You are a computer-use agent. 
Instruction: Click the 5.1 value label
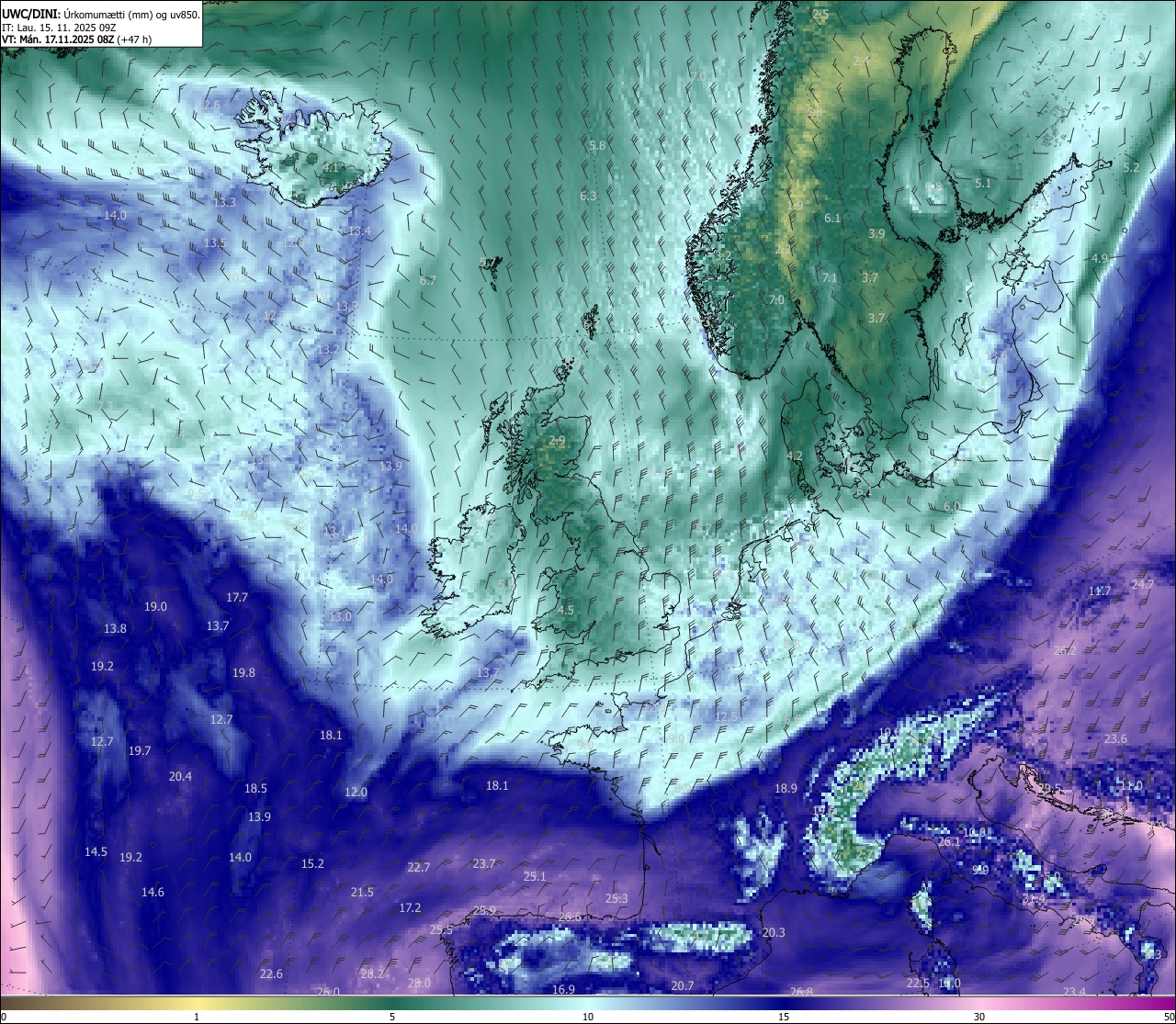tap(983, 184)
